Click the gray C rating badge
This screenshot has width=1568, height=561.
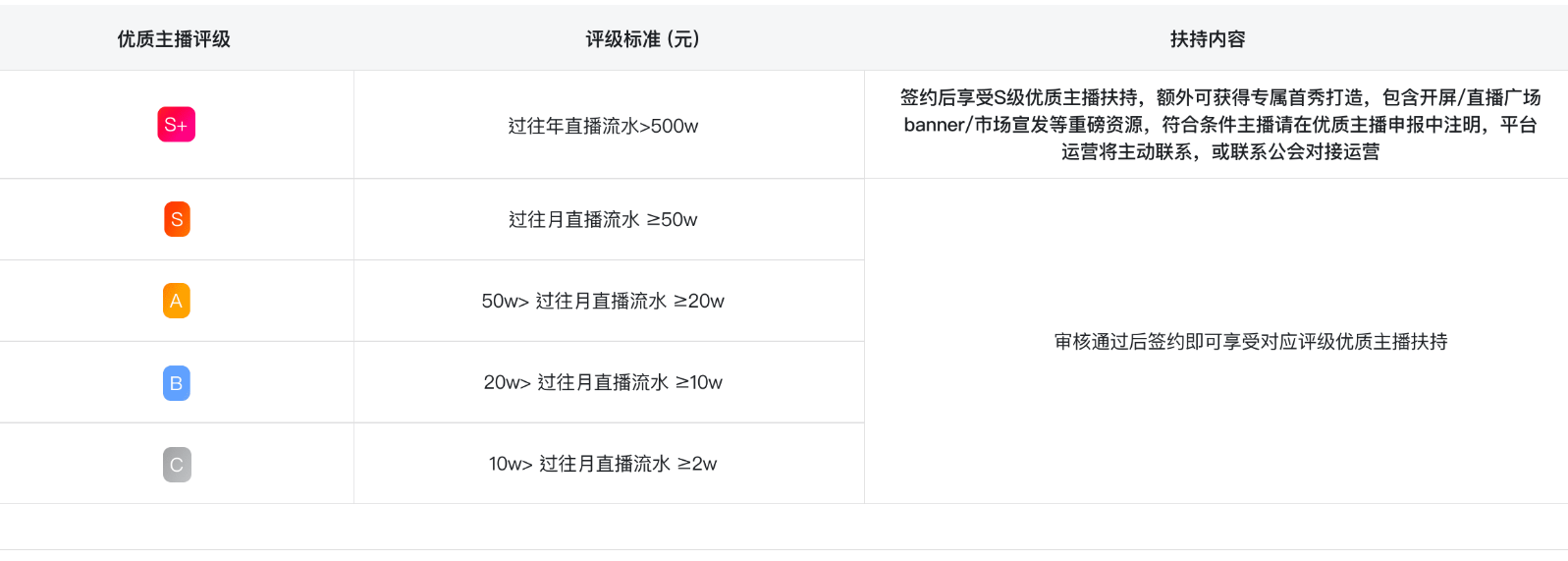(x=177, y=465)
